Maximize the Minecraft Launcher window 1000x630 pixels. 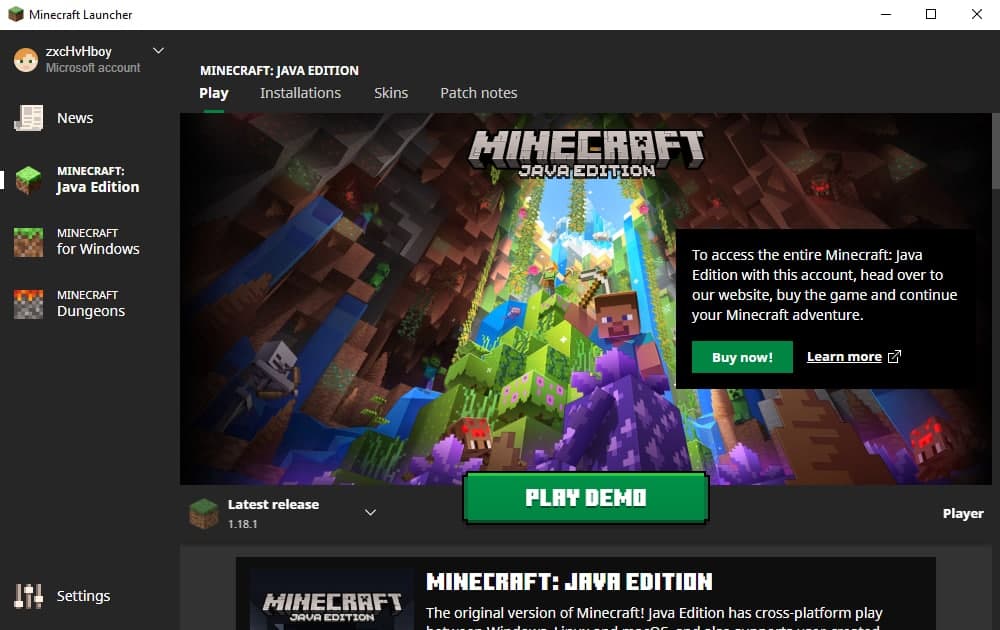931,14
